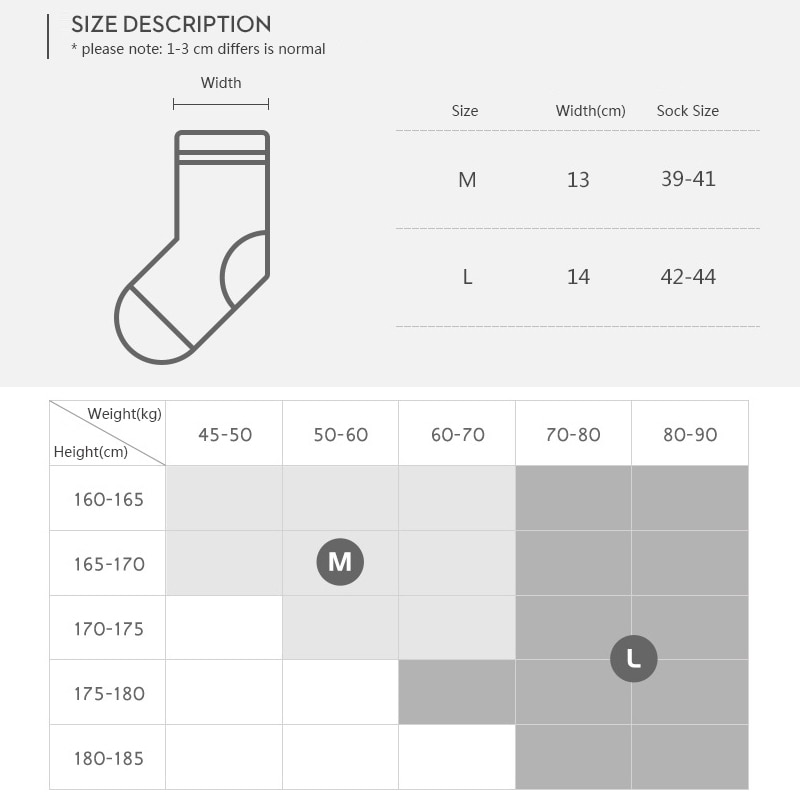Select the 180-185 height row label

109,758
